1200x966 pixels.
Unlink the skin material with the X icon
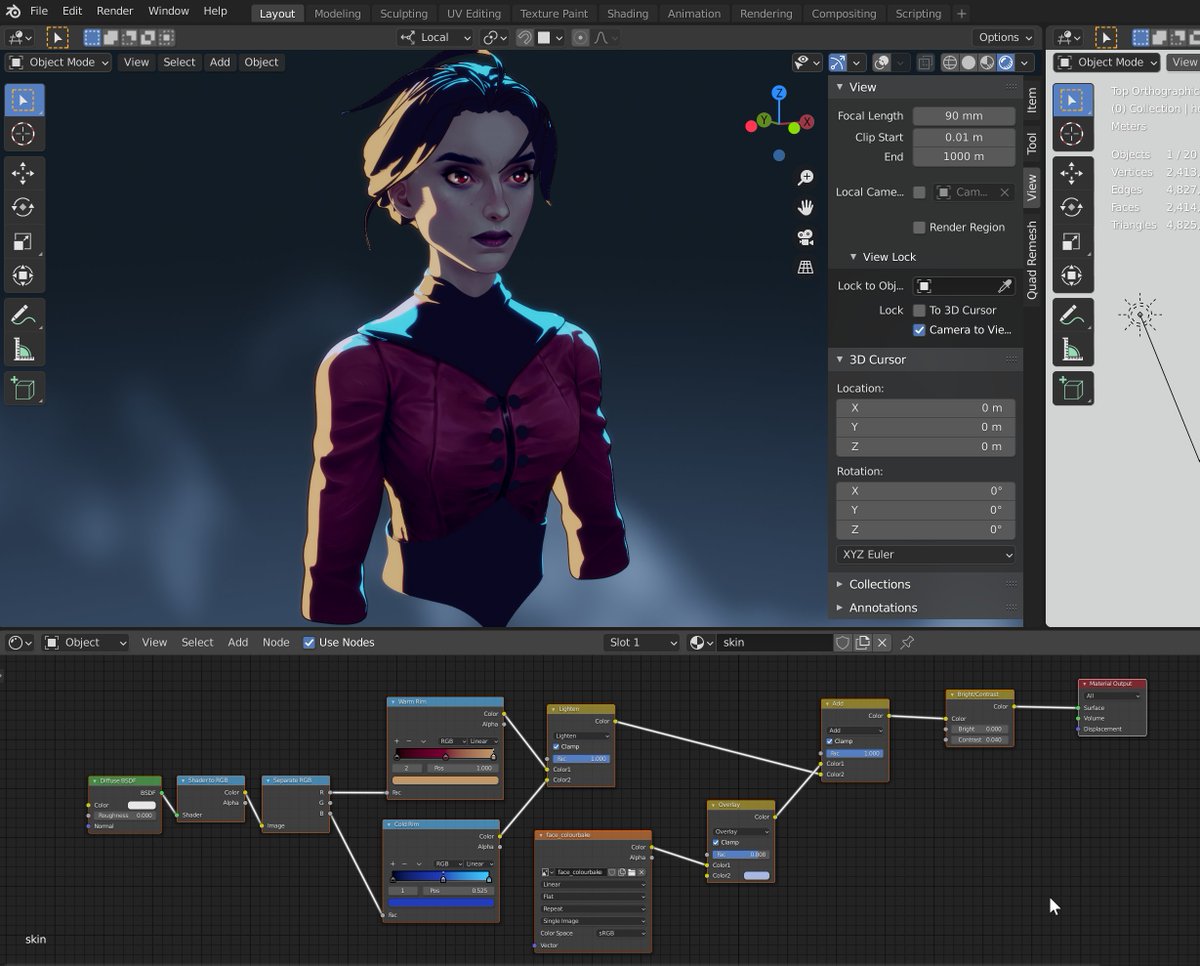[881, 642]
